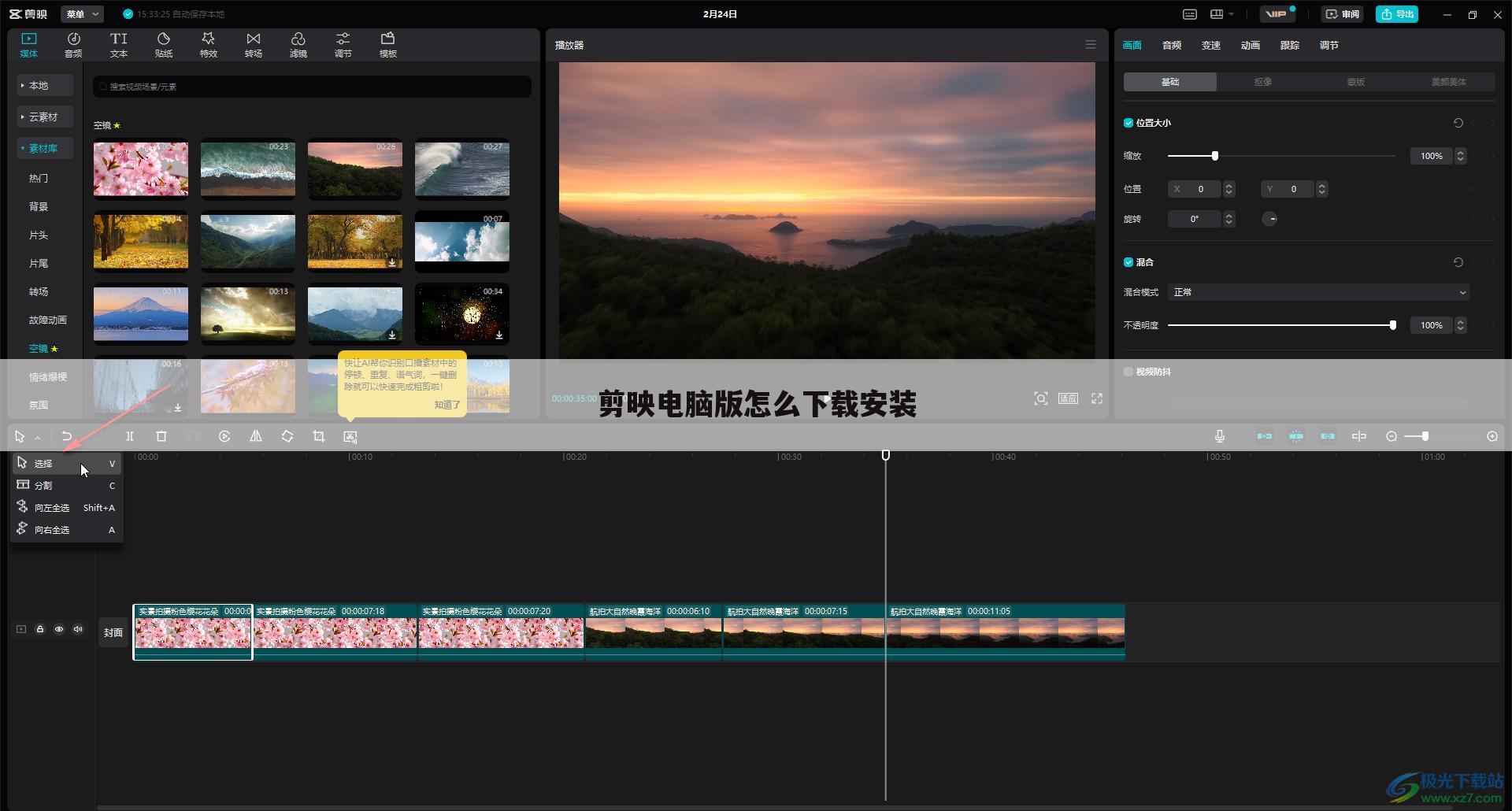The height and width of the screenshot is (811, 1512).
Task: Click the timeline zoom slider handle
Action: point(1425,436)
